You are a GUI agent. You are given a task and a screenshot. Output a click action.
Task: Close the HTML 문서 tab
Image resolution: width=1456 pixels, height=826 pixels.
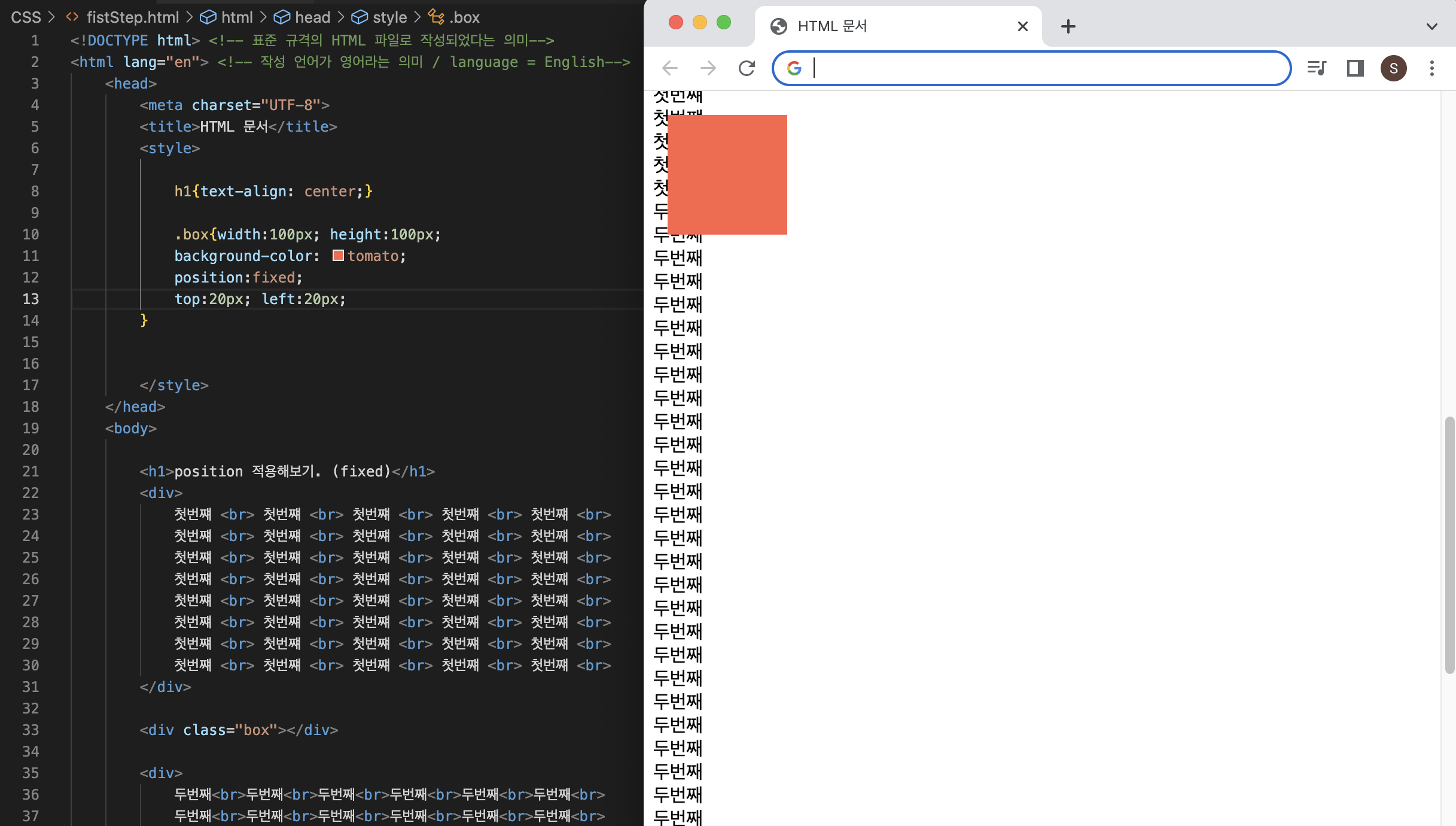(1023, 26)
